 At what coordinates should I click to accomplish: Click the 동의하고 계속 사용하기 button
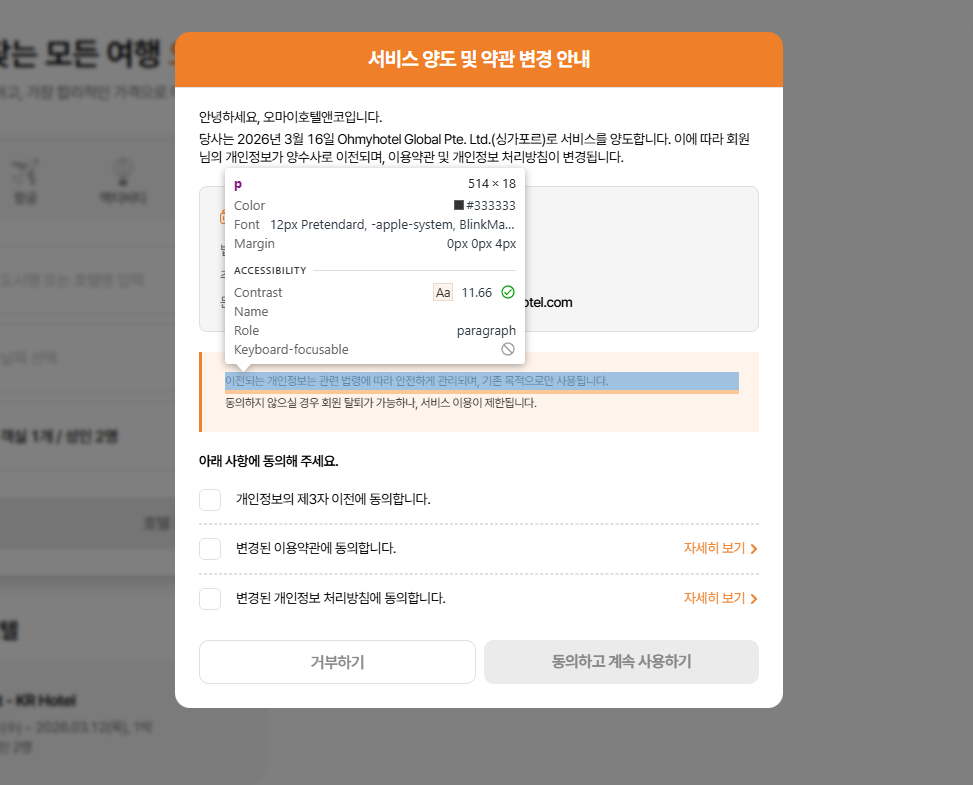tap(621, 662)
